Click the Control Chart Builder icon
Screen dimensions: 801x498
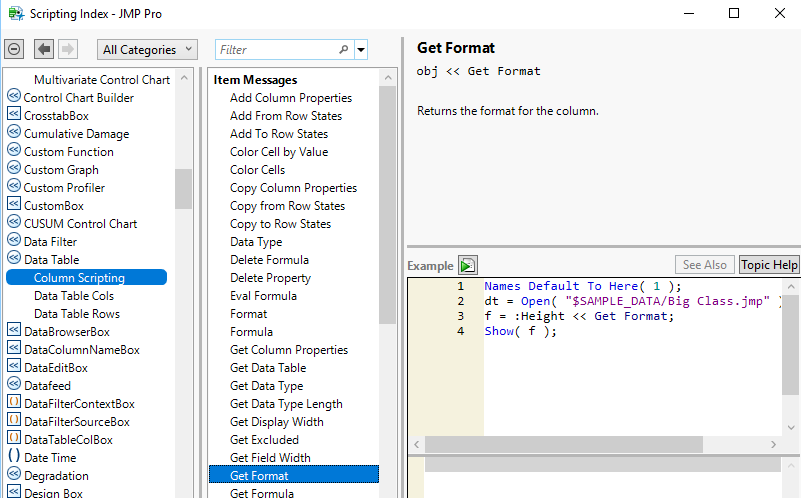[x=14, y=96]
